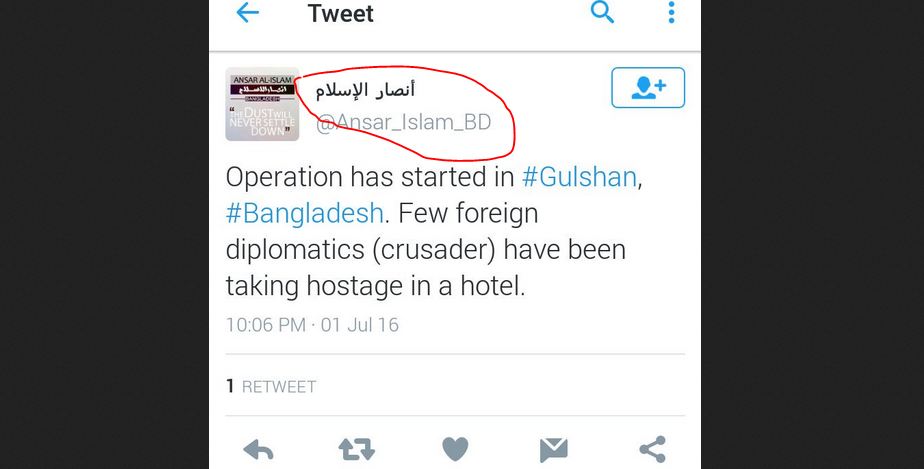Send via direct message envelope icon
Screen dimensions: 924x469
click(x=554, y=450)
